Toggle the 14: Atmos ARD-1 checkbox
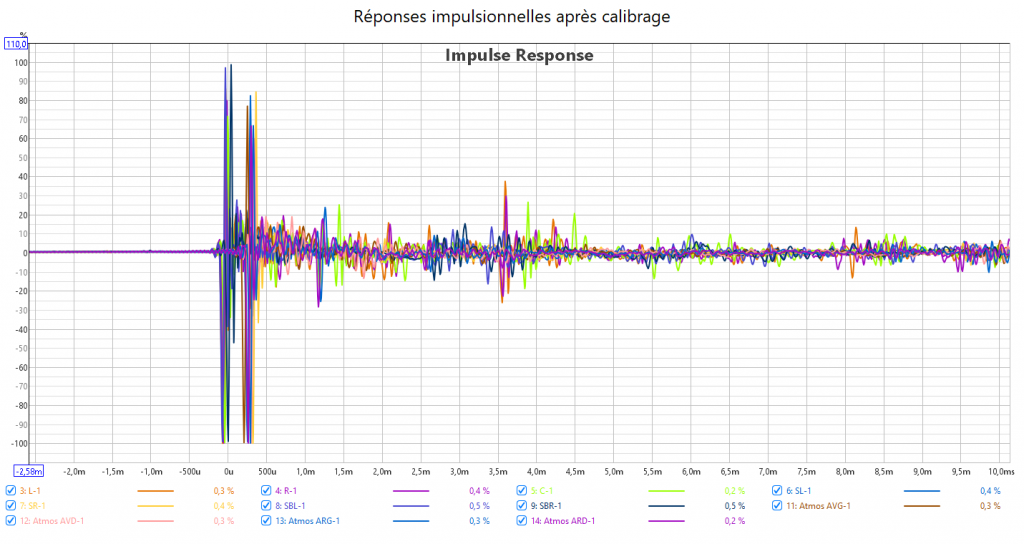This screenshot has width=1024, height=544. 522,521
